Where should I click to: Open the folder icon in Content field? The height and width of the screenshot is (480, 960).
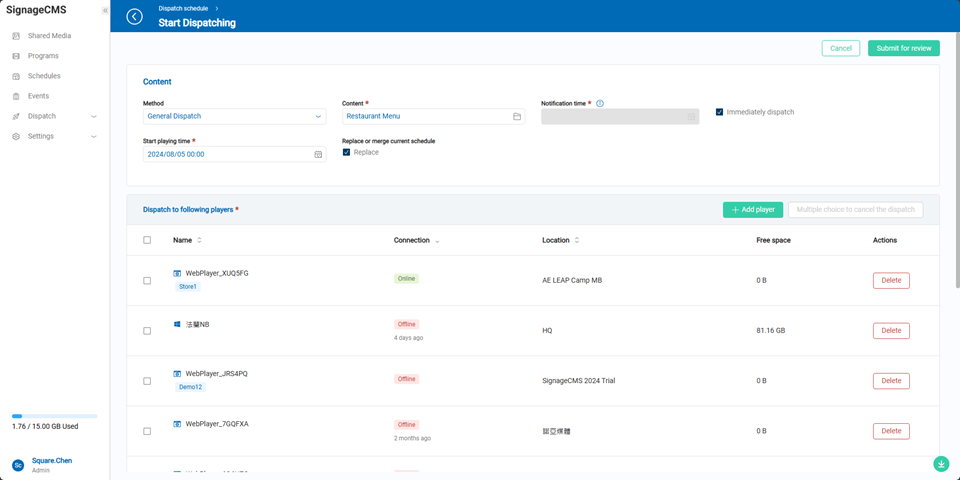(x=517, y=117)
